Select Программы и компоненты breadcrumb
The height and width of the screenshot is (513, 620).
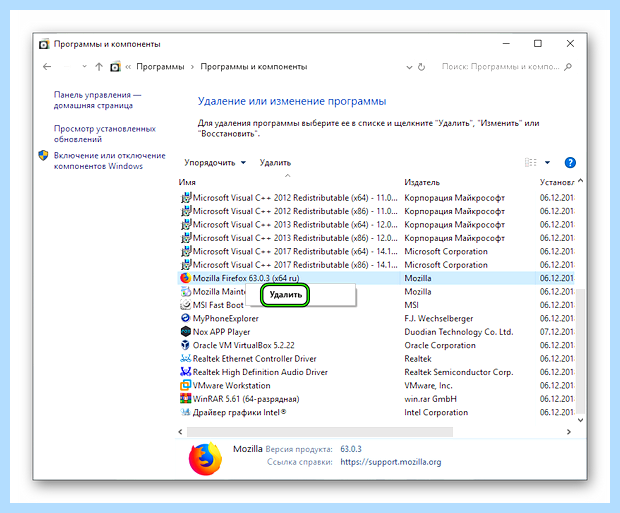[253, 67]
